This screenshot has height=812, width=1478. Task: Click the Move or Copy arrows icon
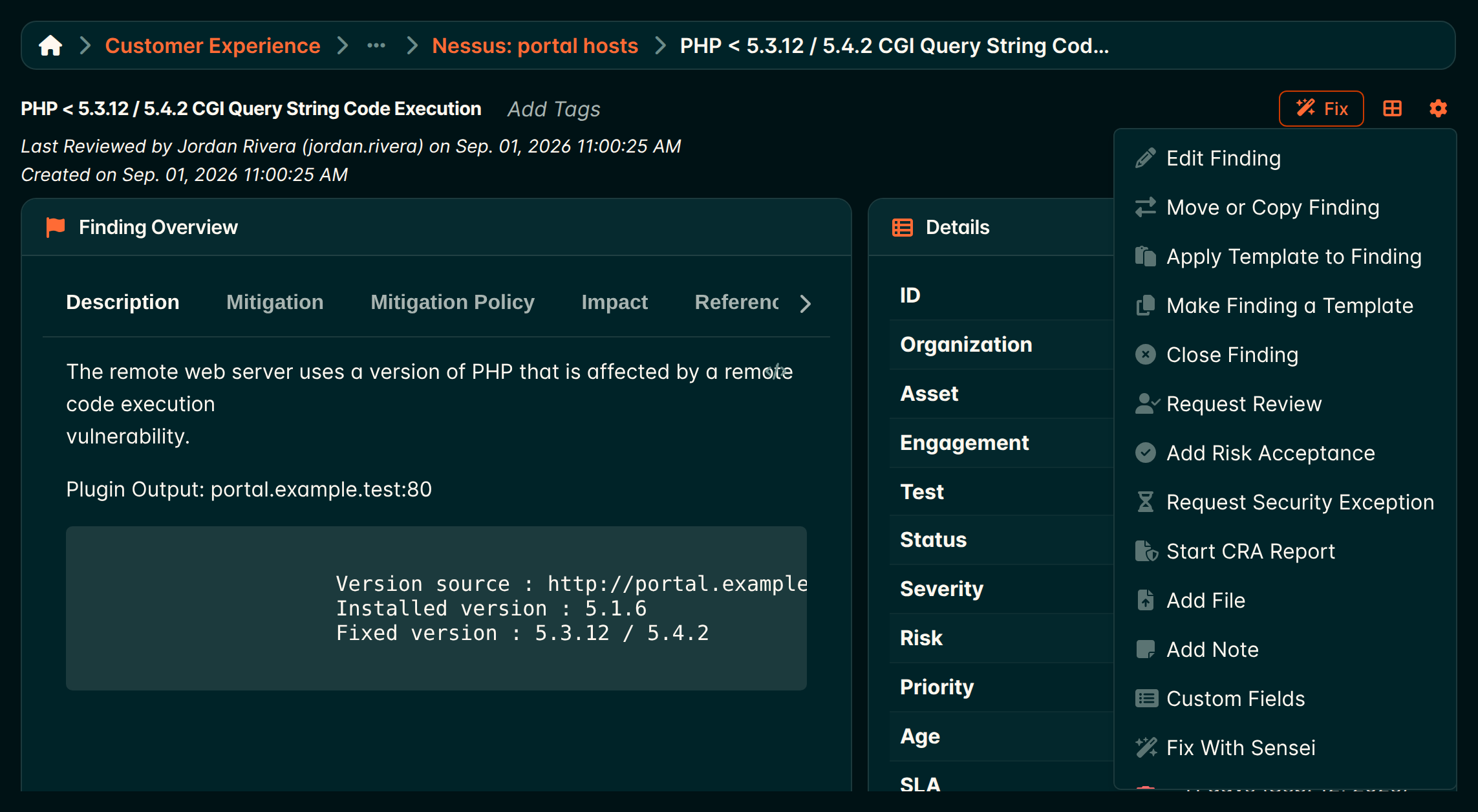click(1146, 208)
